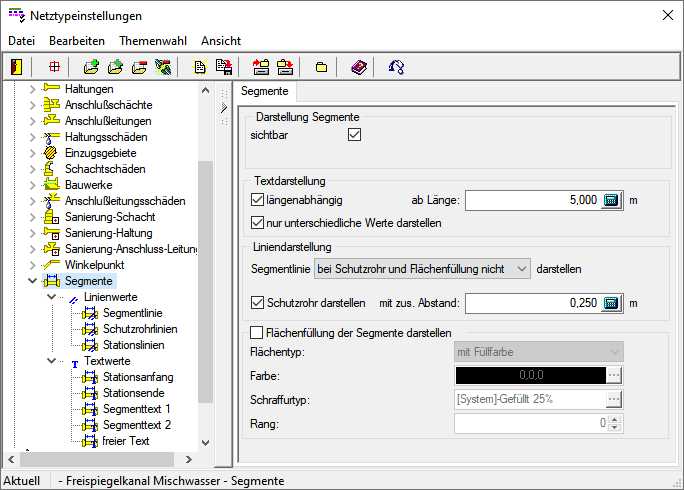Click the plain yellow folder toolbar icon
Viewport: 684px width, 490px height.
pos(321,67)
